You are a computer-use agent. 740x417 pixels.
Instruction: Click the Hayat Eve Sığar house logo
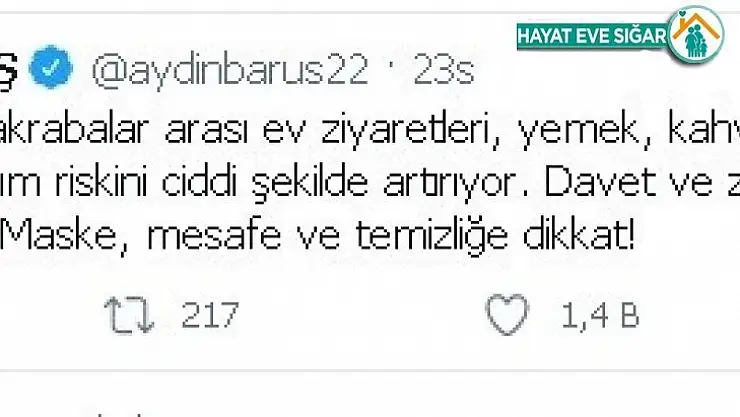pos(696,36)
